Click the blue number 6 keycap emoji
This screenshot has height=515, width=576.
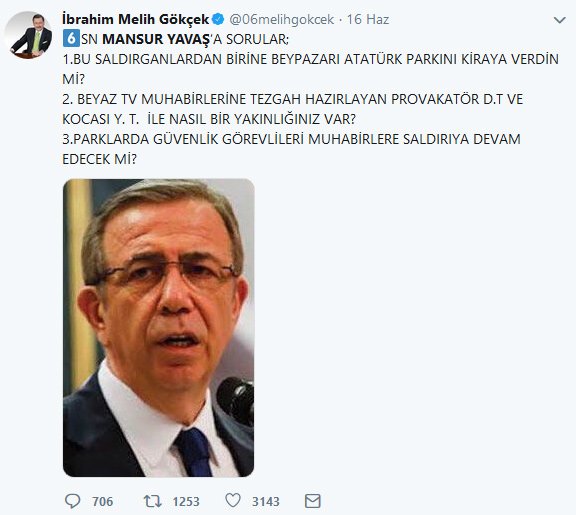coord(71,39)
